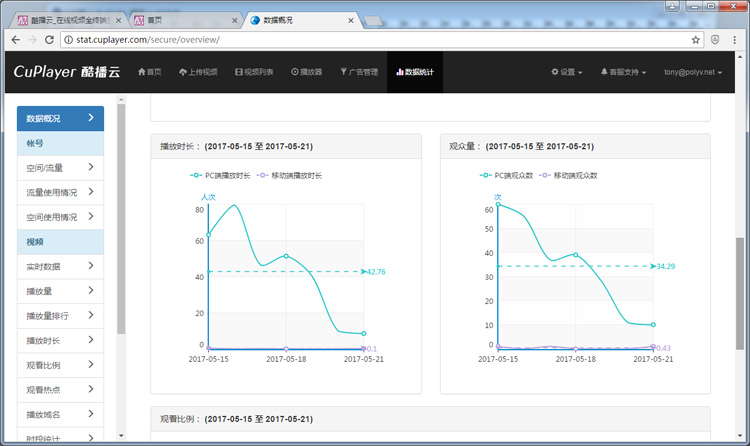Click the browser reload button
750x446 pixels.
point(48,40)
